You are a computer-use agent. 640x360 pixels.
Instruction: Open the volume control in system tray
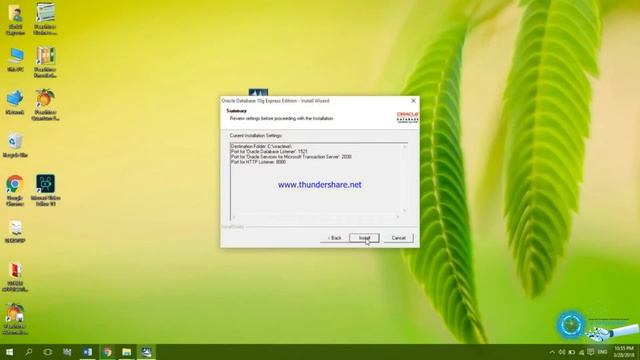(x=562, y=352)
